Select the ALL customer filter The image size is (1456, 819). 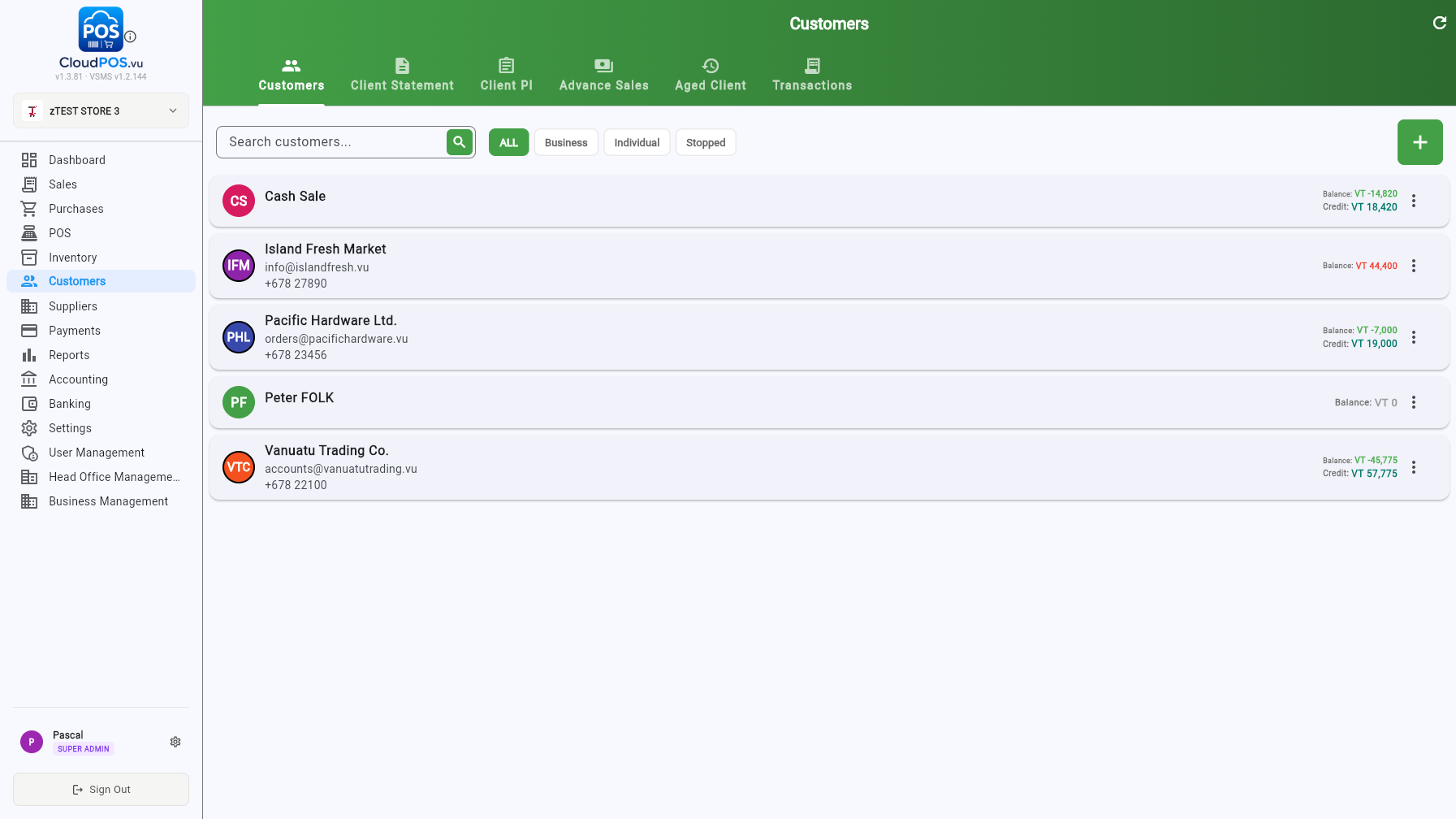click(508, 142)
